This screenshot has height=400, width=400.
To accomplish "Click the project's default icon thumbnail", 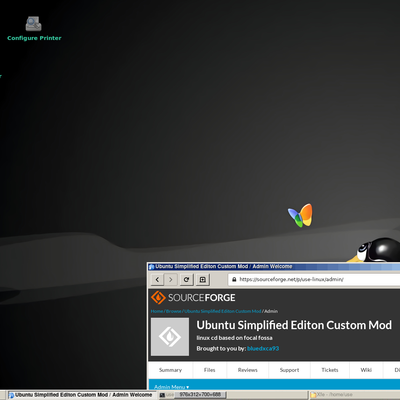I will (170, 337).
